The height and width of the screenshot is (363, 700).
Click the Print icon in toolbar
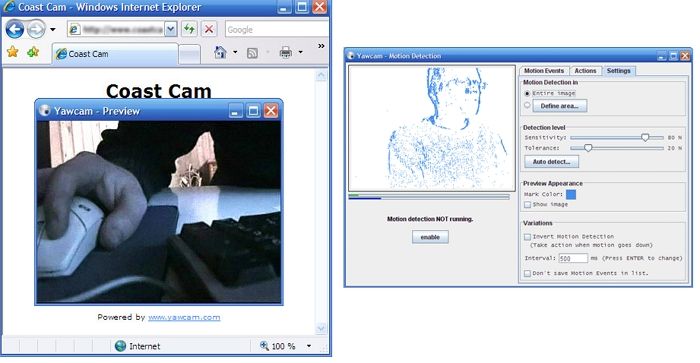tap(286, 52)
